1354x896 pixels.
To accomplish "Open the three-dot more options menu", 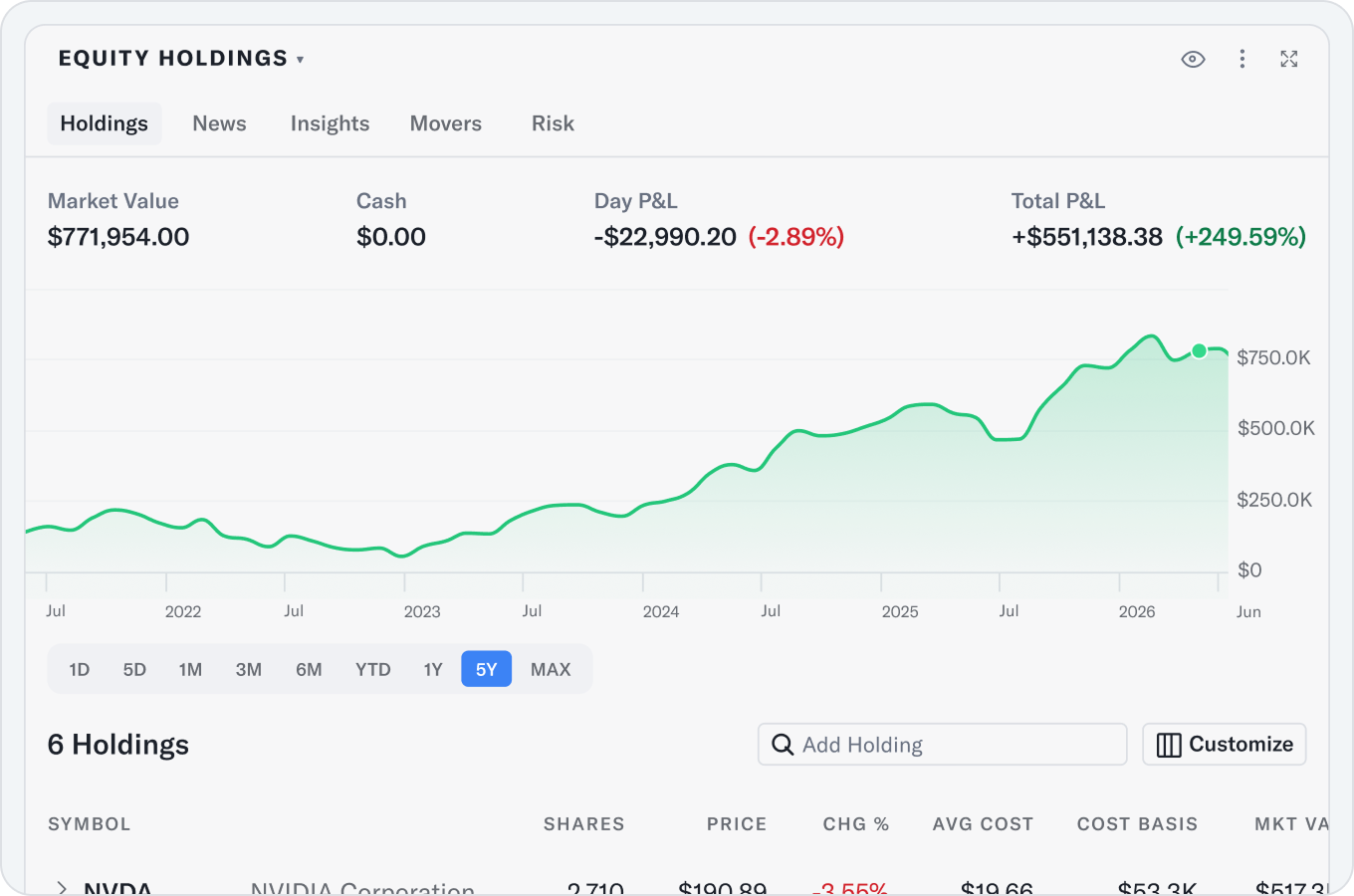I will coord(1241,59).
